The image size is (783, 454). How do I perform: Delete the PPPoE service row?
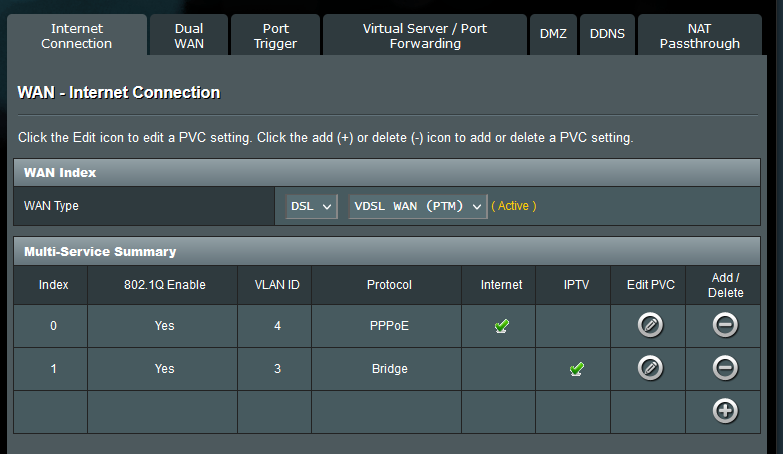tap(725, 325)
